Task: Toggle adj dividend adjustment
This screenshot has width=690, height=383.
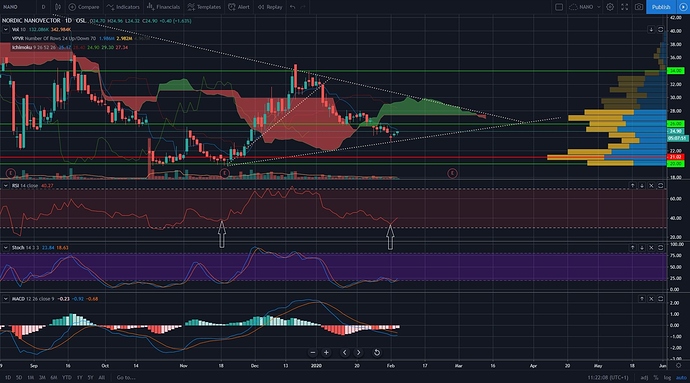Action: pos(644,378)
